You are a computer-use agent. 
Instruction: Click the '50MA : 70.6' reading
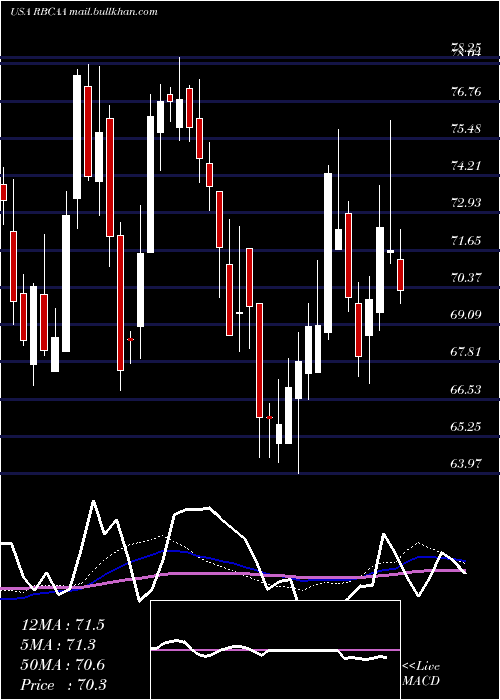point(63,665)
